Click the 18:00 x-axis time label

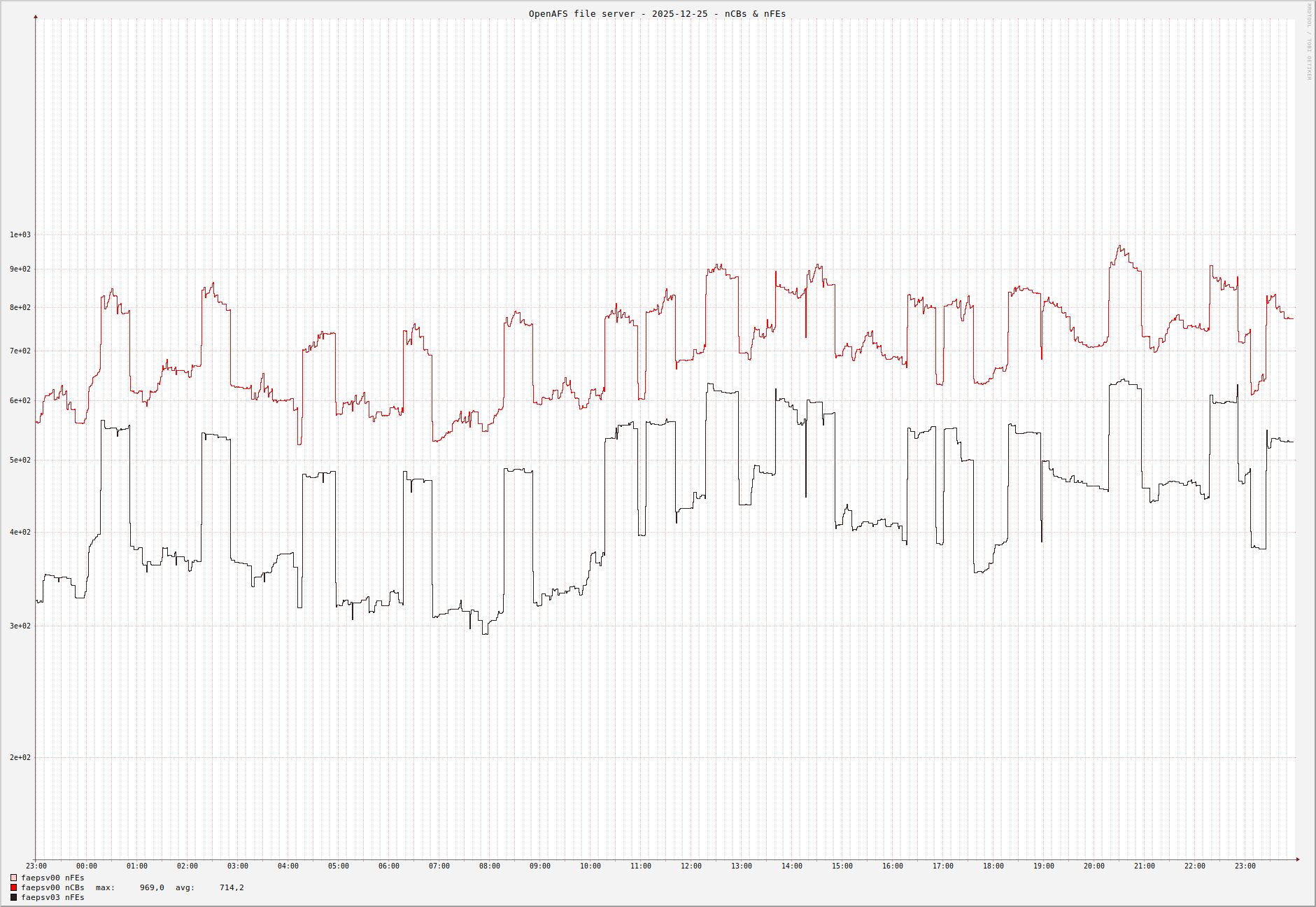993,866
